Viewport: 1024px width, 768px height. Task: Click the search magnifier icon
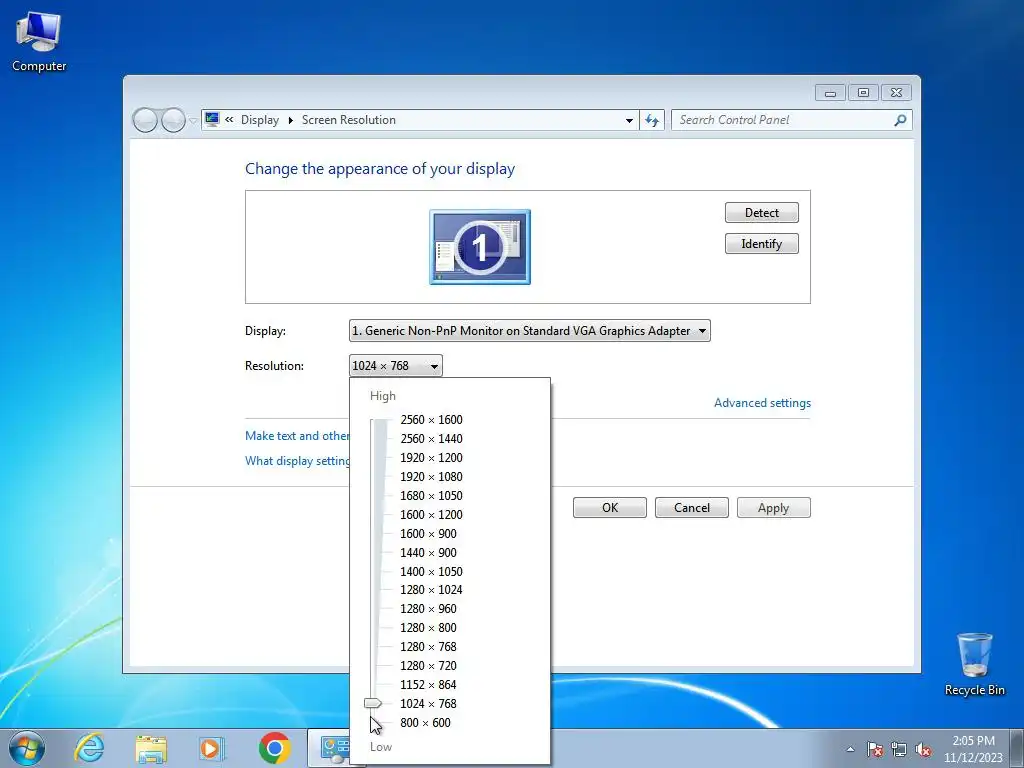pos(900,120)
